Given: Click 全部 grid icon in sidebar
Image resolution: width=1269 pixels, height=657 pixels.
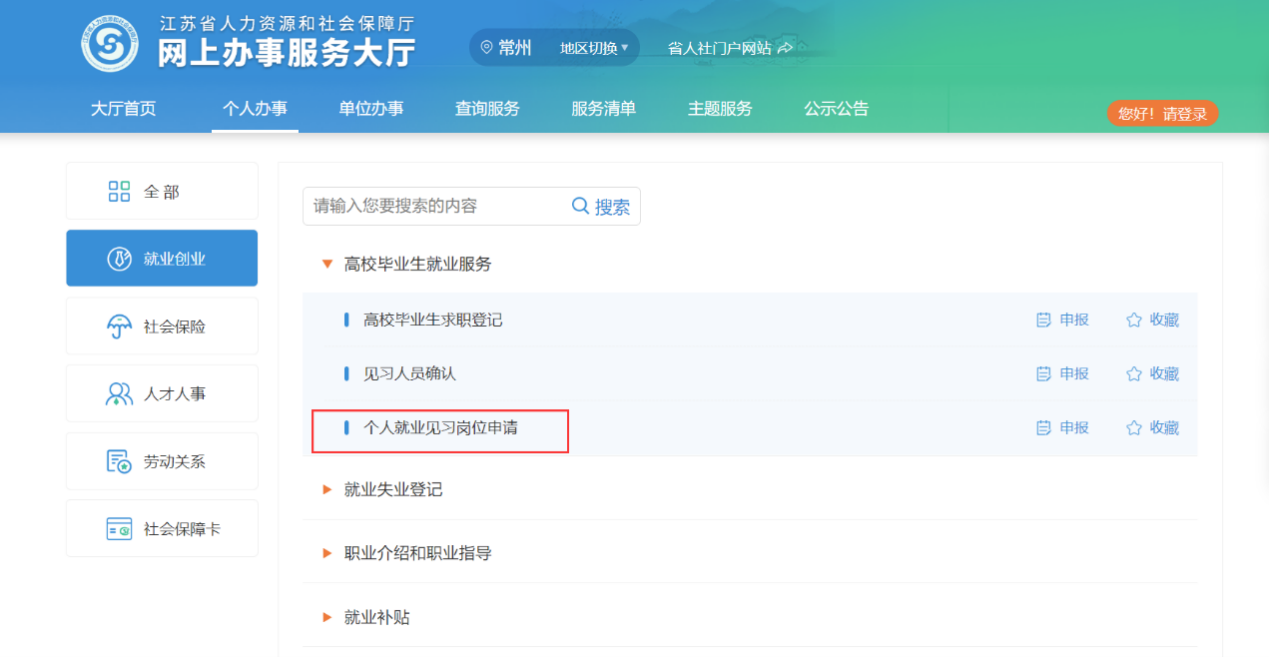Looking at the screenshot, I should coord(119,191).
